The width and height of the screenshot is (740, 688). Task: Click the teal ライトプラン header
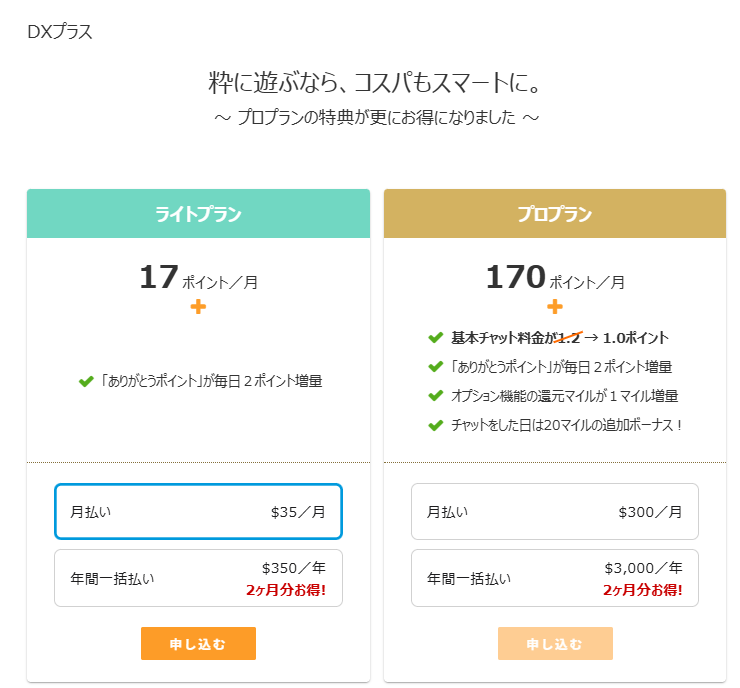pyautogui.click(x=198, y=214)
